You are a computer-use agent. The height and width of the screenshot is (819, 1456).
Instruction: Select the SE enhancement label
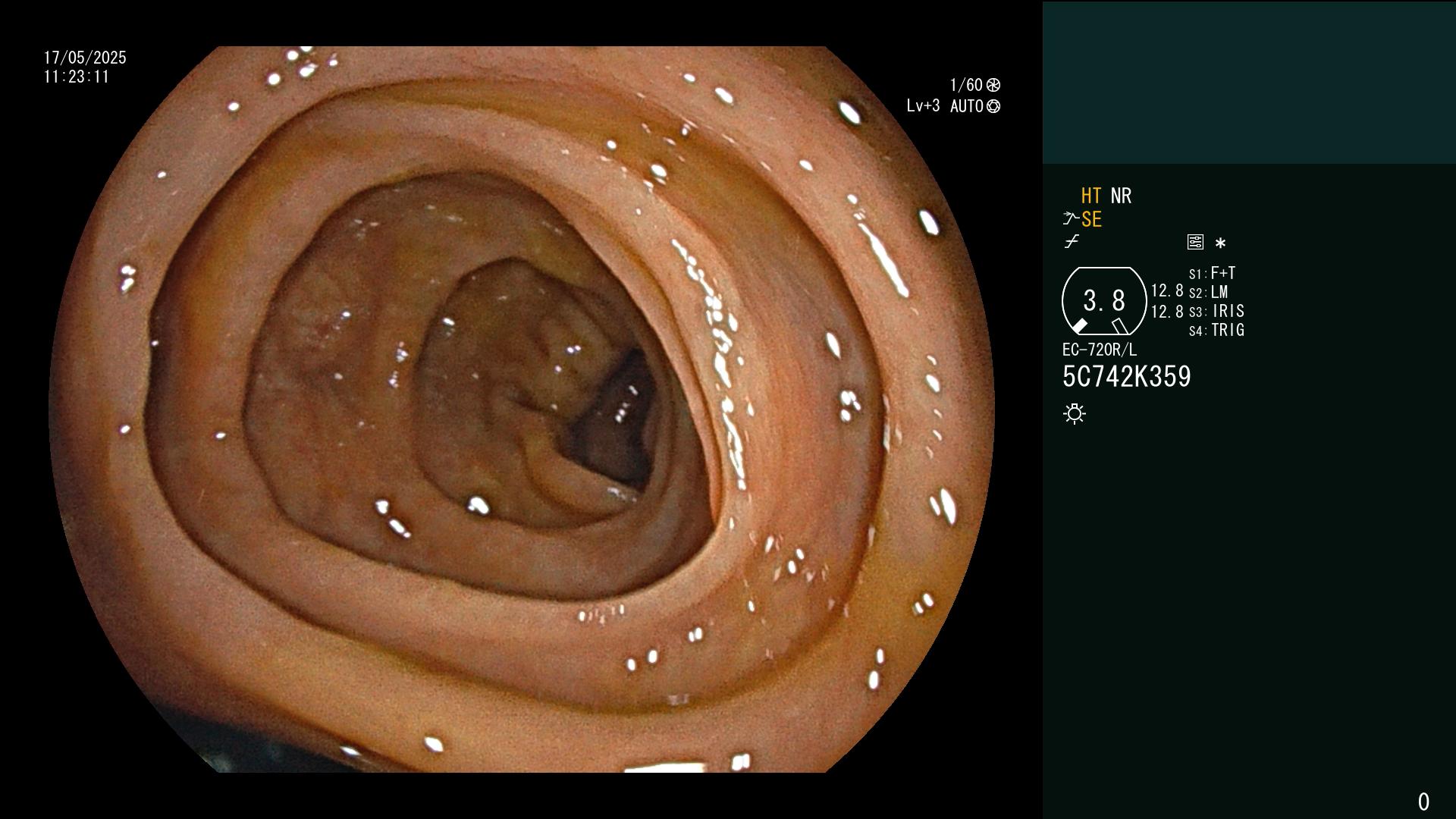coord(1091,220)
